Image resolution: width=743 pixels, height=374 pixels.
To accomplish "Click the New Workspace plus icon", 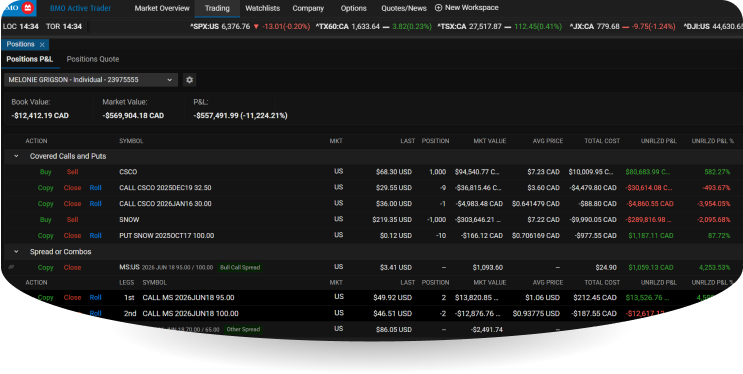I will click(x=438, y=8).
